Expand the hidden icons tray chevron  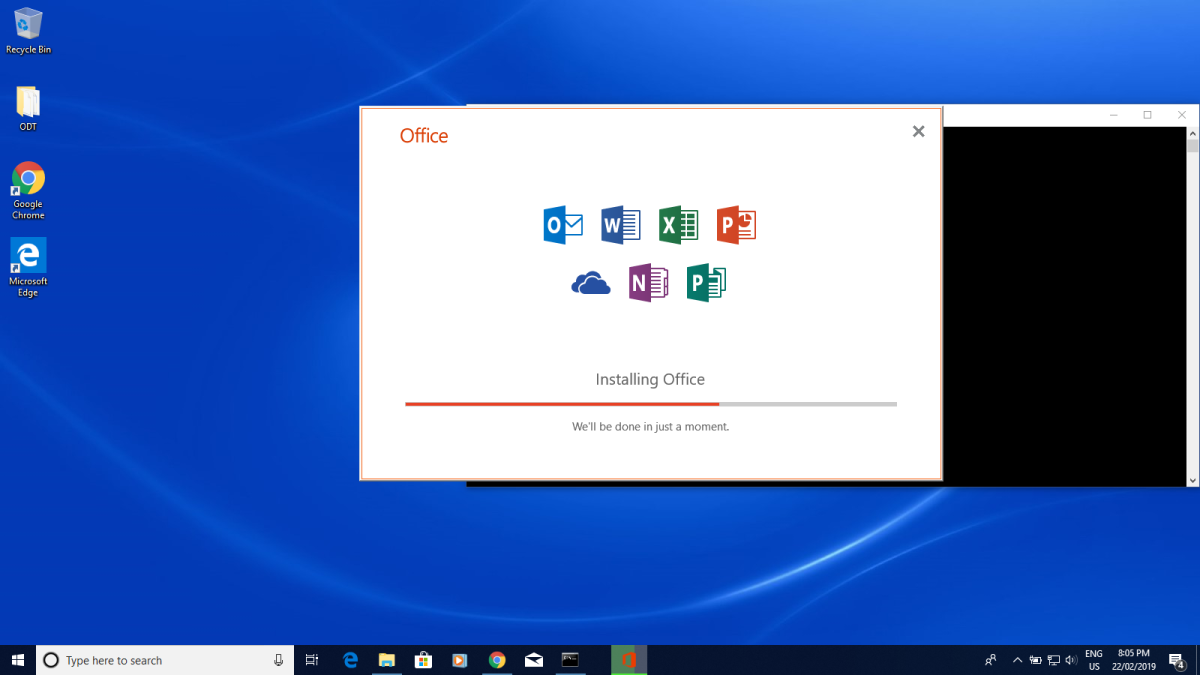pyautogui.click(x=1017, y=660)
